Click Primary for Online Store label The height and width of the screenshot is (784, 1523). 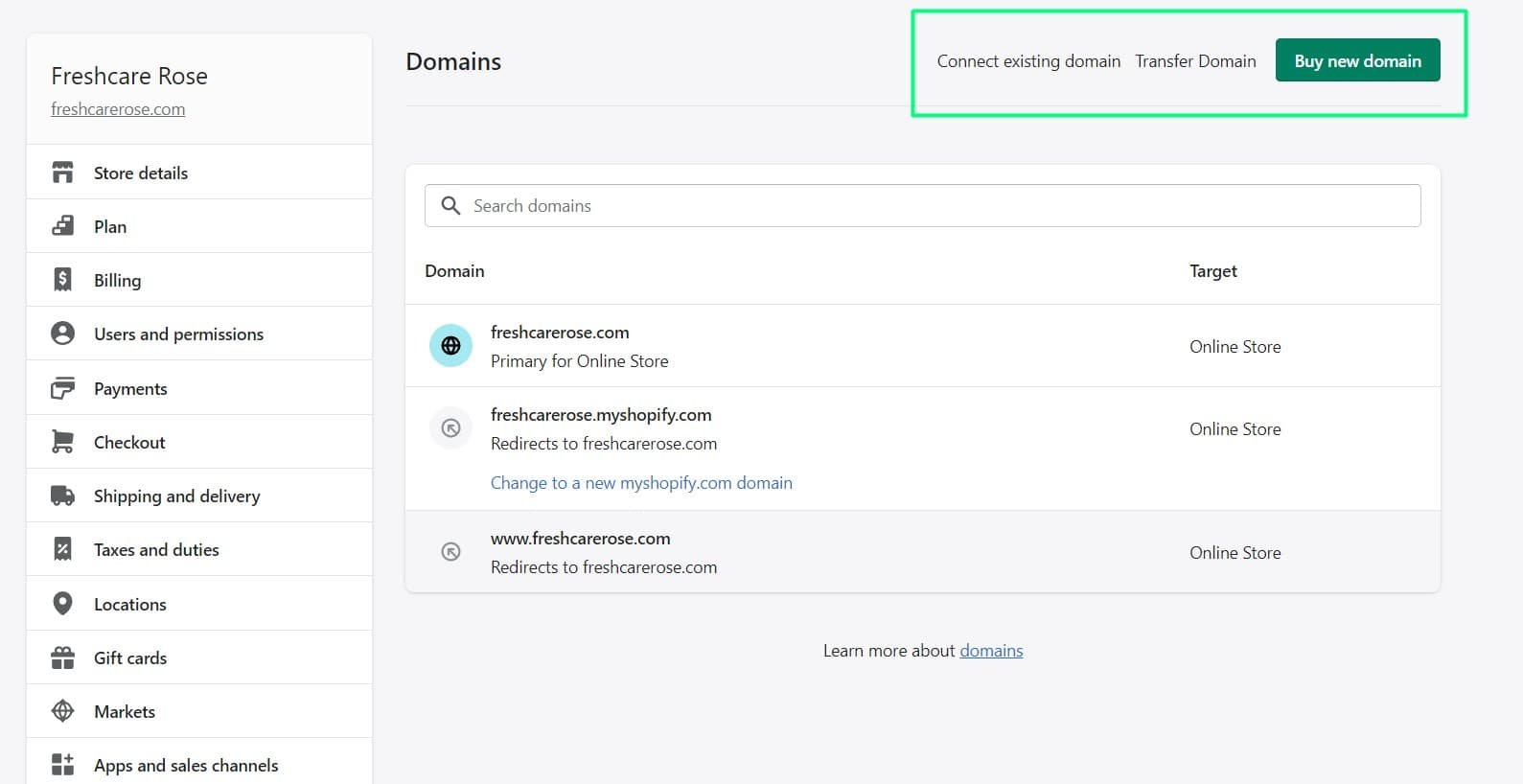click(580, 360)
